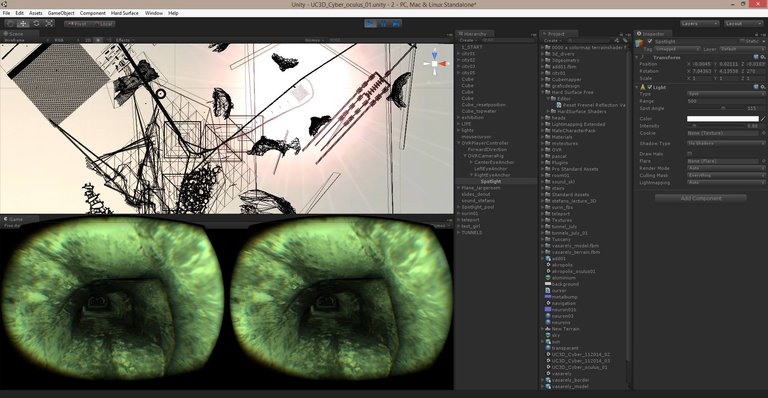Viewport: 768px width, 398px height.
Task: Click the Light component lamp icon
Action: point(643,87)
